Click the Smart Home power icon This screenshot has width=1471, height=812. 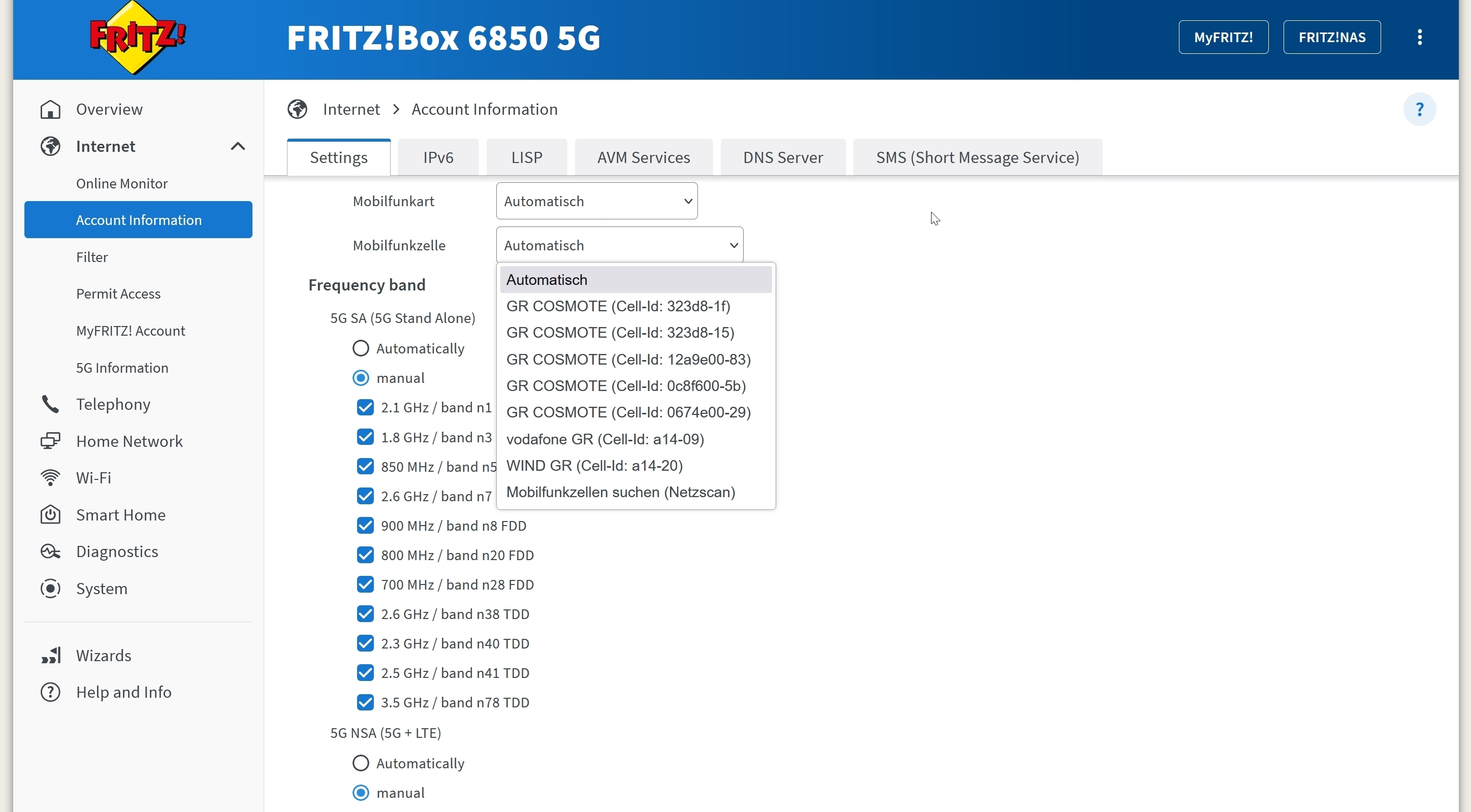tap(50, 514)
